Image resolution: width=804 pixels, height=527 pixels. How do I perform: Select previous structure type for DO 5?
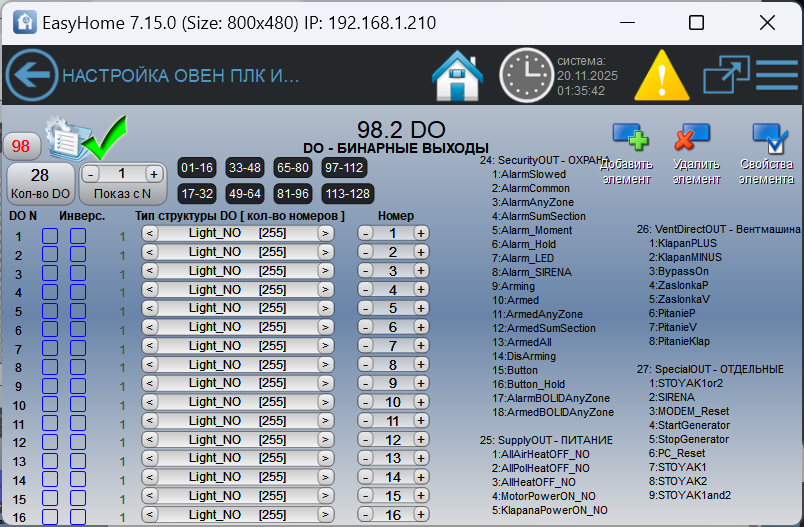point(150,308)
